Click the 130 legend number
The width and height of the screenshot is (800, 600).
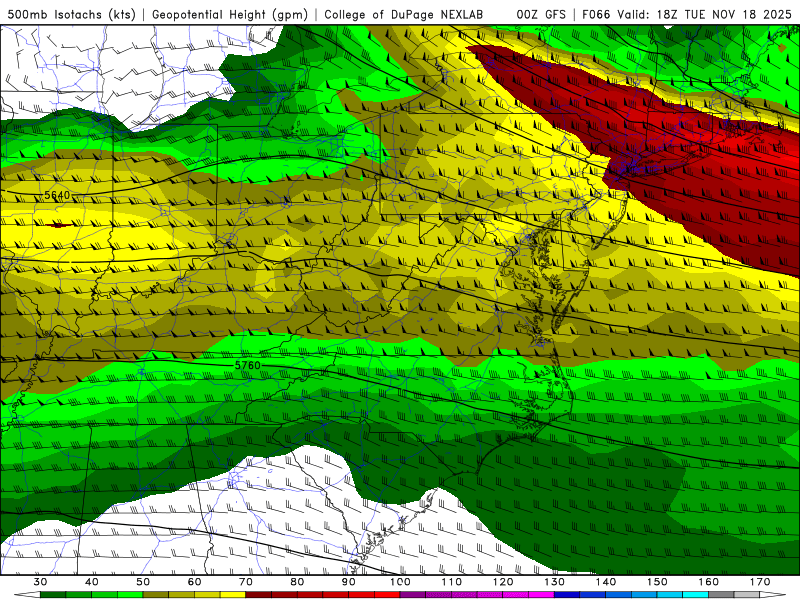click(555, 582)
